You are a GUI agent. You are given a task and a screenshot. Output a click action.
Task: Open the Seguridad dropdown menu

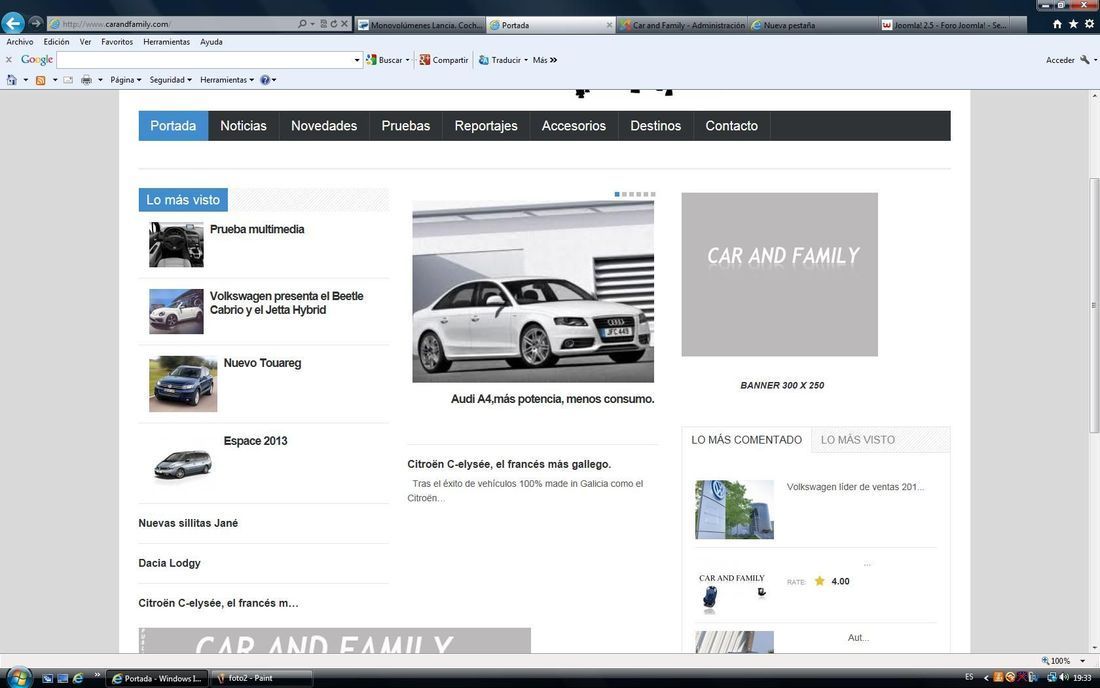(170, 80)
